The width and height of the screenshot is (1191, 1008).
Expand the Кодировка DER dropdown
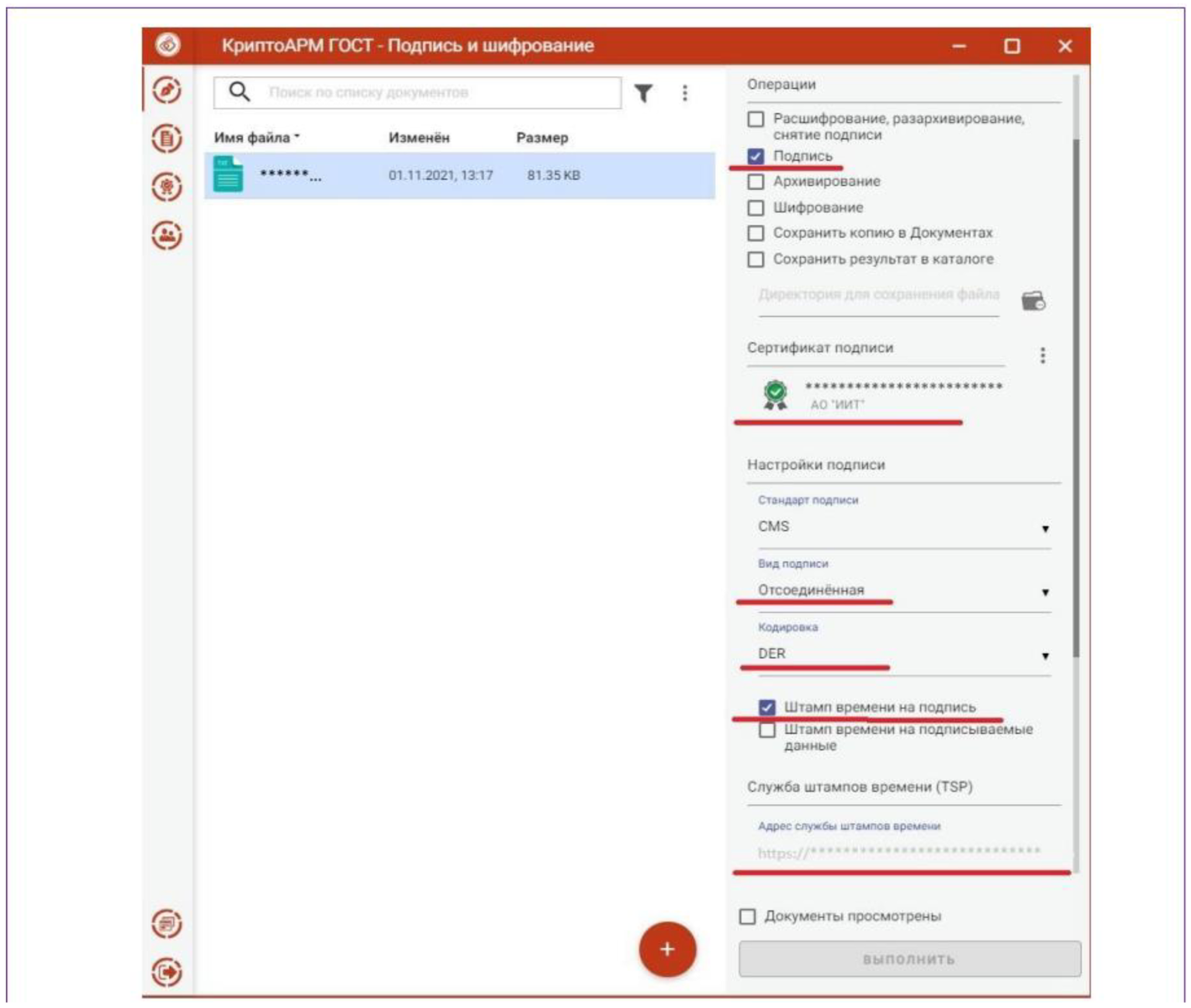[x=903, y=654]
